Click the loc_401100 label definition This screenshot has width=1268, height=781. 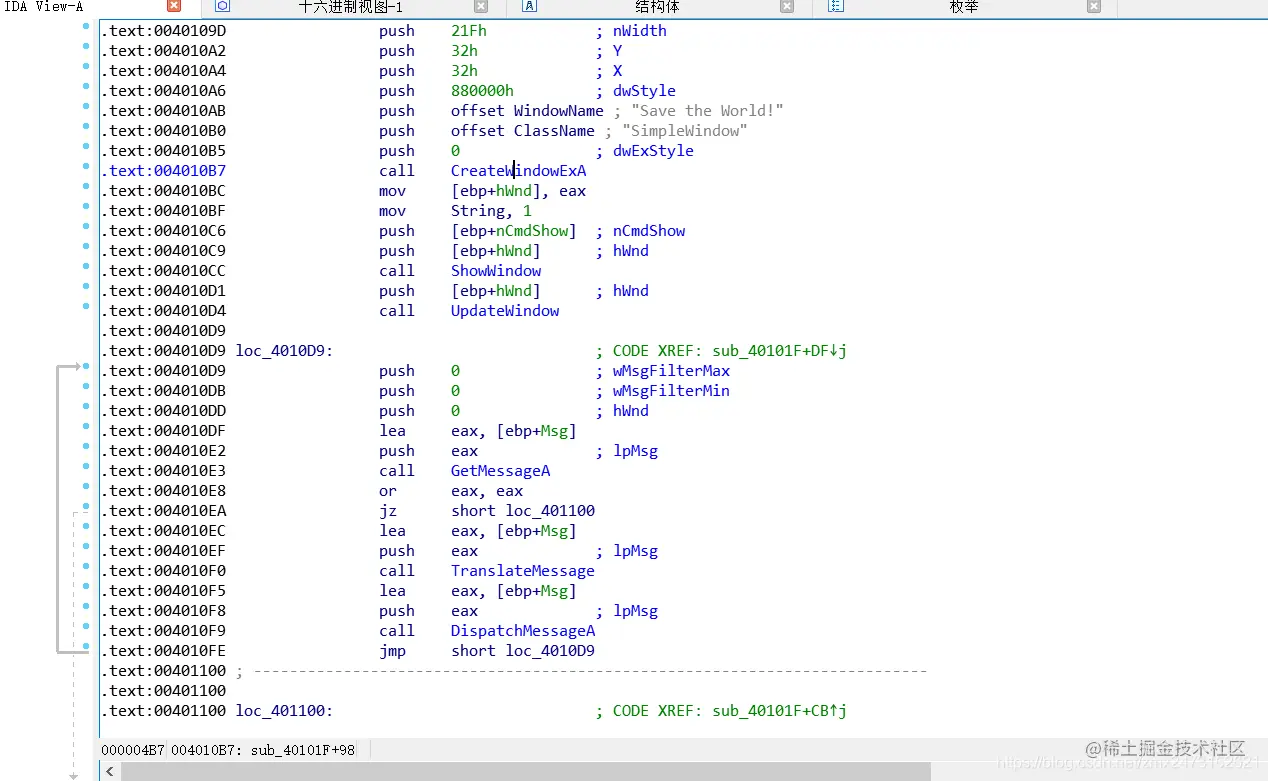(284, 711)
